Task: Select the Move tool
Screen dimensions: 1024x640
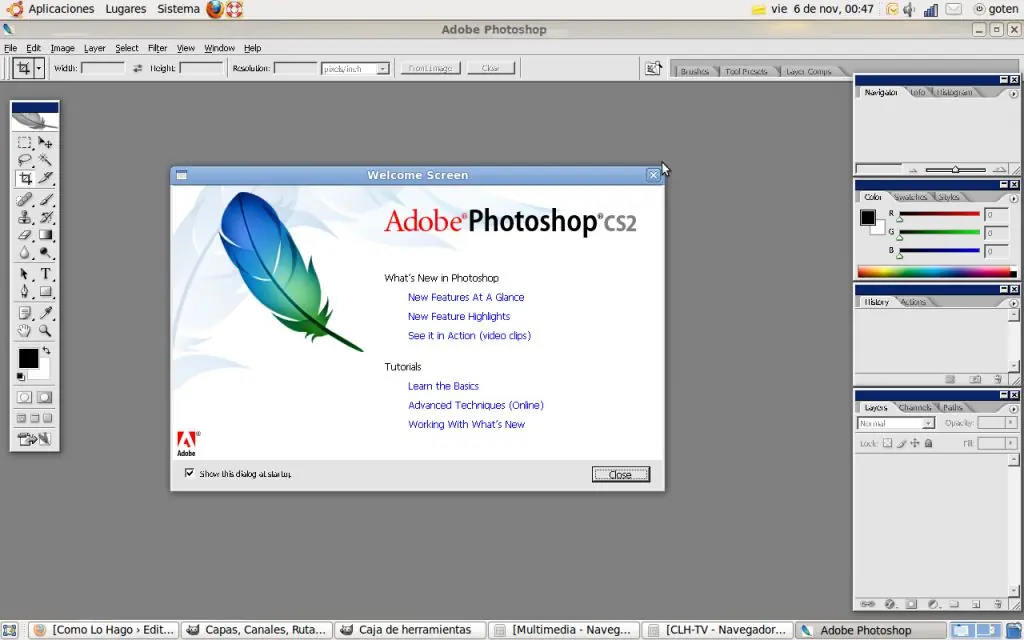Action: pyautogui.click(x=45, y=142)
